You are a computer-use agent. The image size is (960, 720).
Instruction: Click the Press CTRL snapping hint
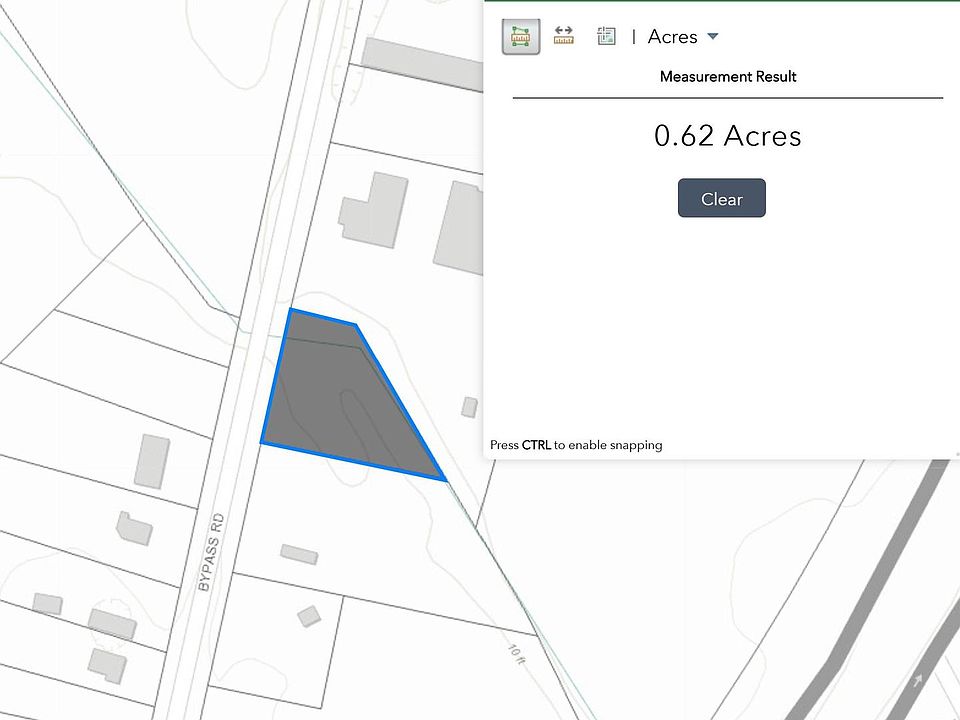click(x=576, y=445)
